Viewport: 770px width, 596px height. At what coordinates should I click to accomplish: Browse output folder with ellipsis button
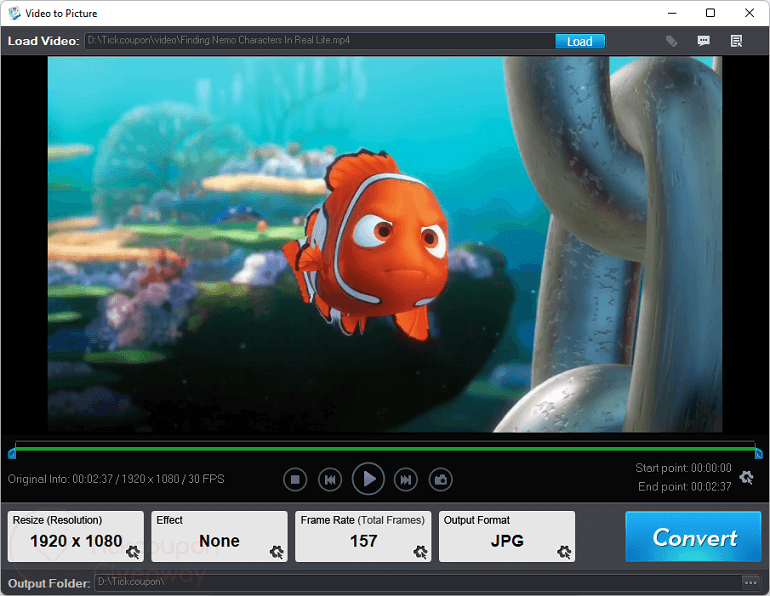click(x=750, y=583)
